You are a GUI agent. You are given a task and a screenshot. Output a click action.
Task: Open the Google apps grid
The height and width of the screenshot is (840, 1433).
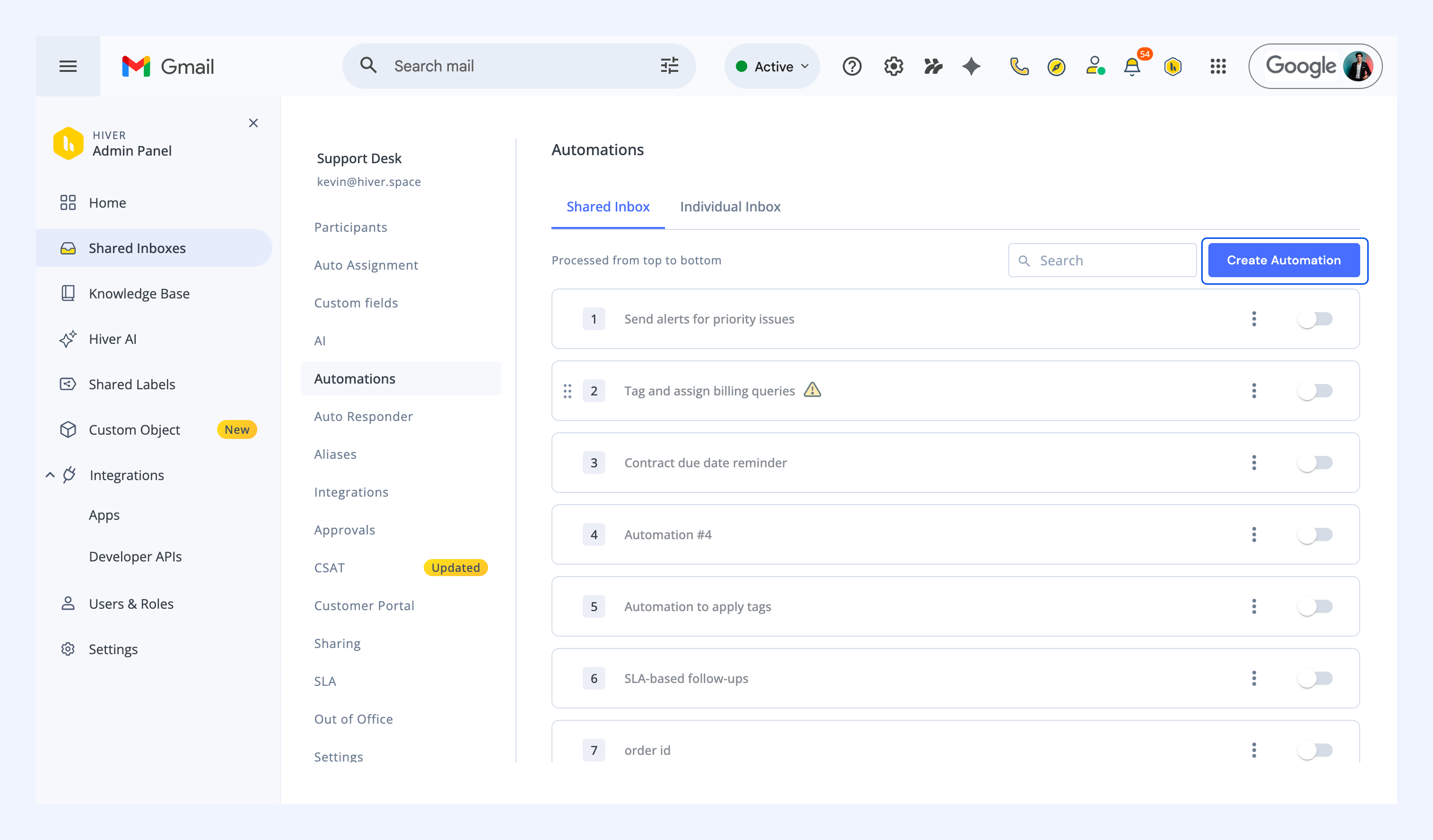click(x=1218, y=67)
